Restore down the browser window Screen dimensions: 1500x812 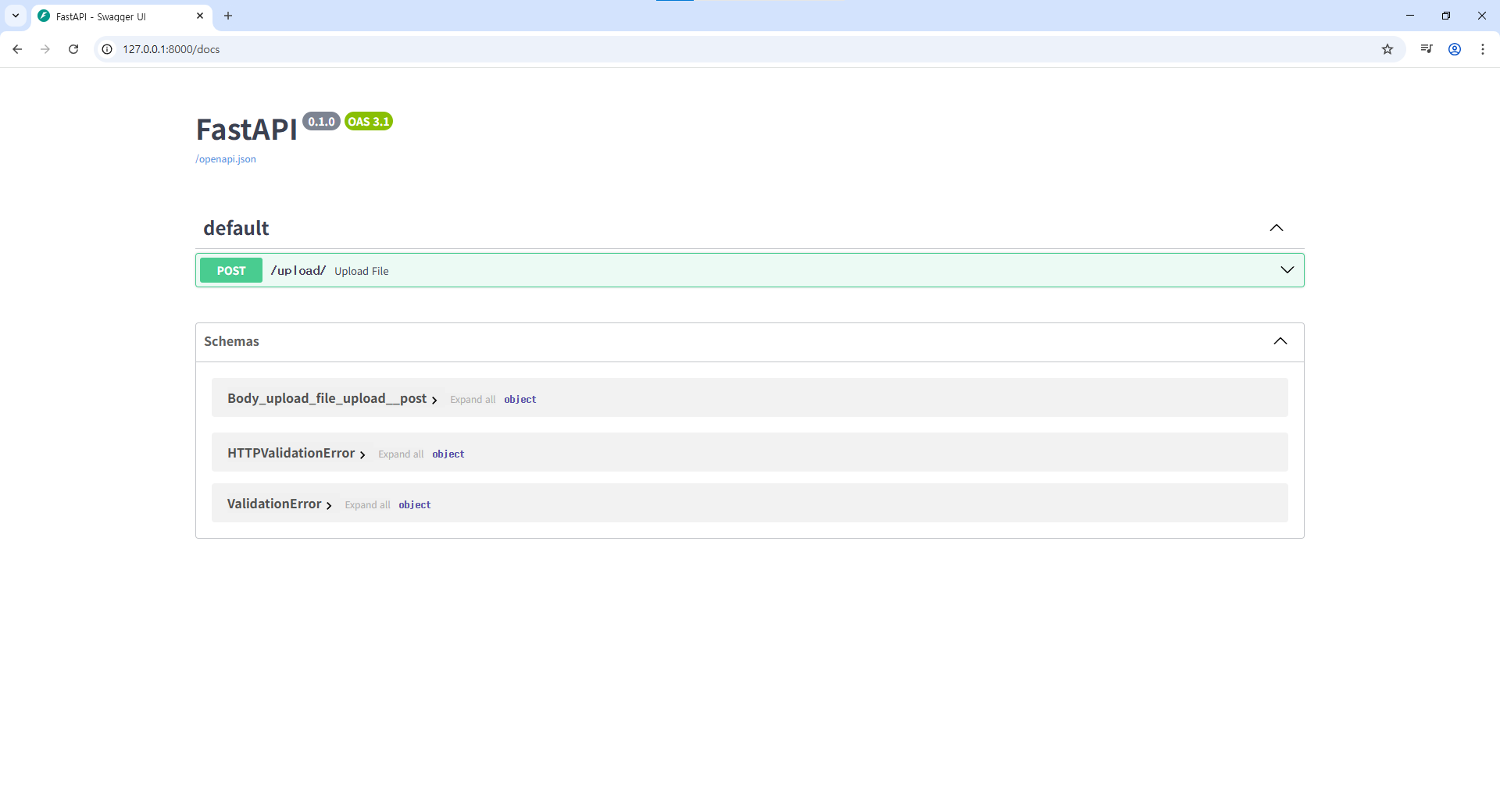tap(1446, 16)
